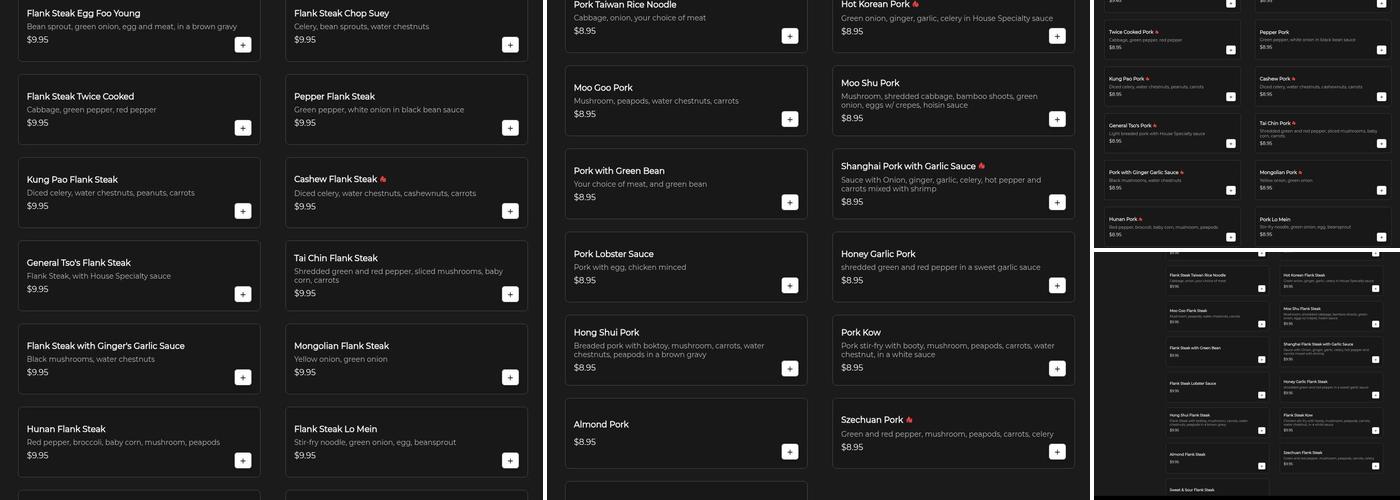Select the 'Pork Lobster Sauce' dish name

pyautogui.click(x=613, y=254)
